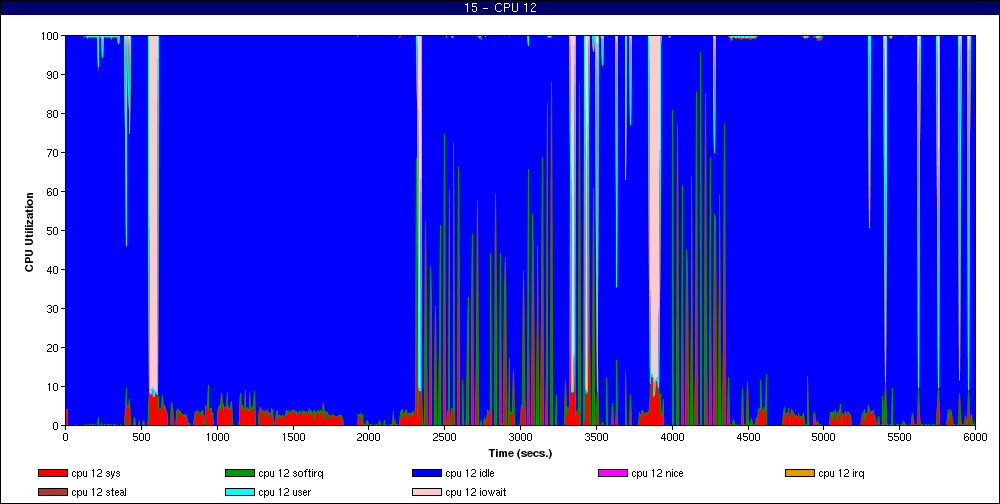Screen dimensions: 1000x504
Task: Select the 'cpu 12 user' legend label
Action: tap(284, 493)
